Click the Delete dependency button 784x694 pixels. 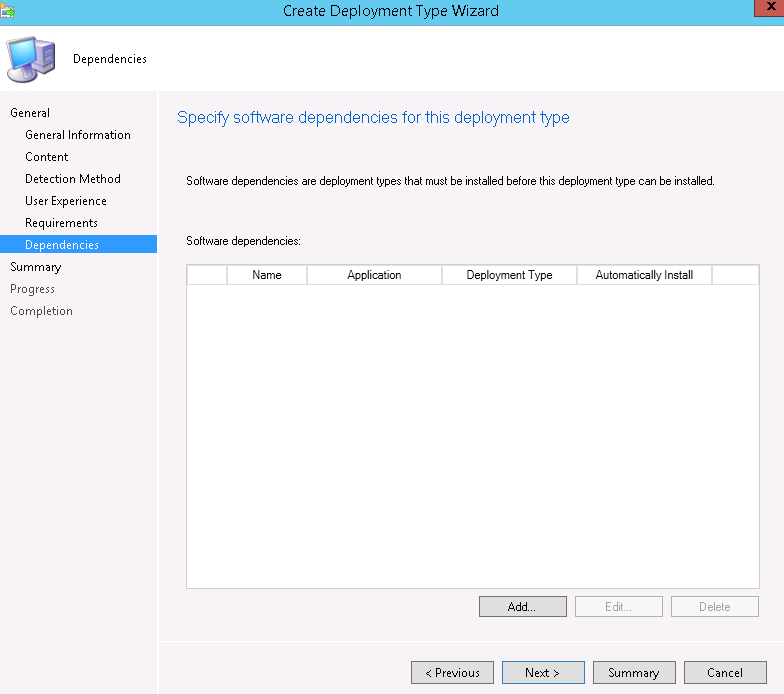point(715,606)
